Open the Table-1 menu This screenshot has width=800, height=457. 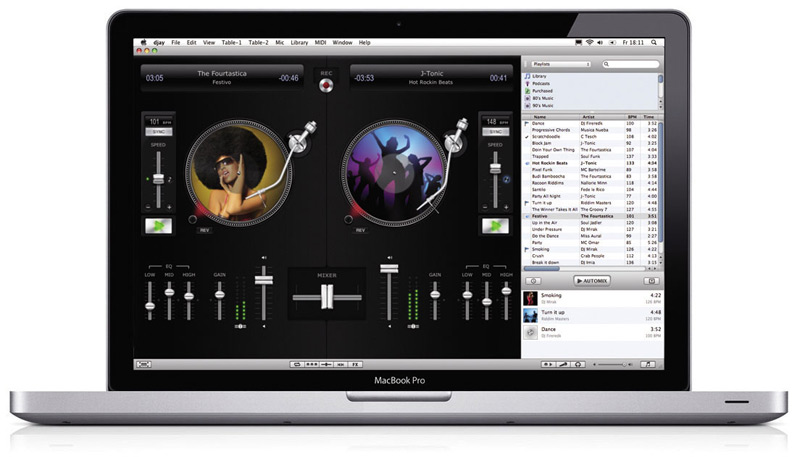(232, 43)
